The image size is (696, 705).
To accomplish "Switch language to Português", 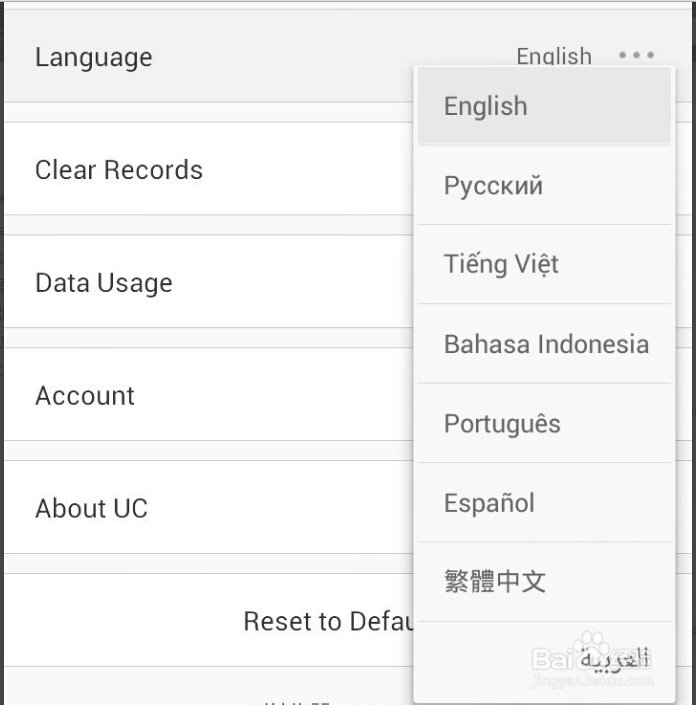I will 544,423.
